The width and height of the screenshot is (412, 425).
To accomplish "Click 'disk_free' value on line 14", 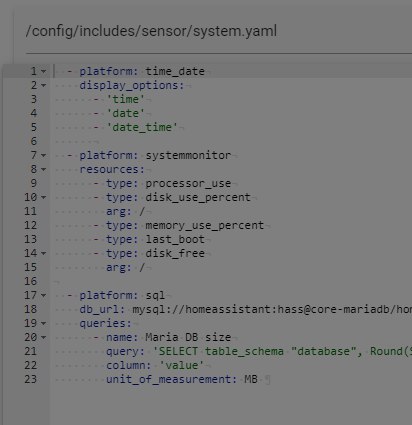I will point(175,253).
